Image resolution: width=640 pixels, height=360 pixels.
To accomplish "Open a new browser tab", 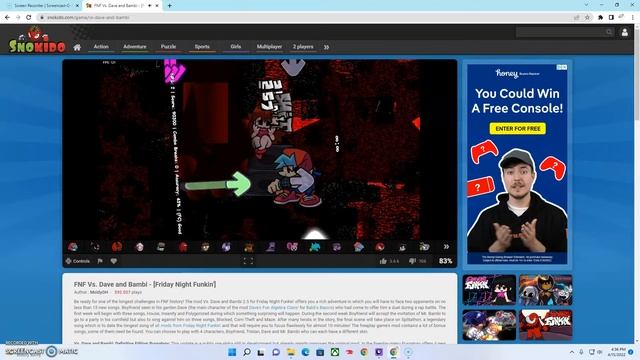I will (x=169, y=6).
